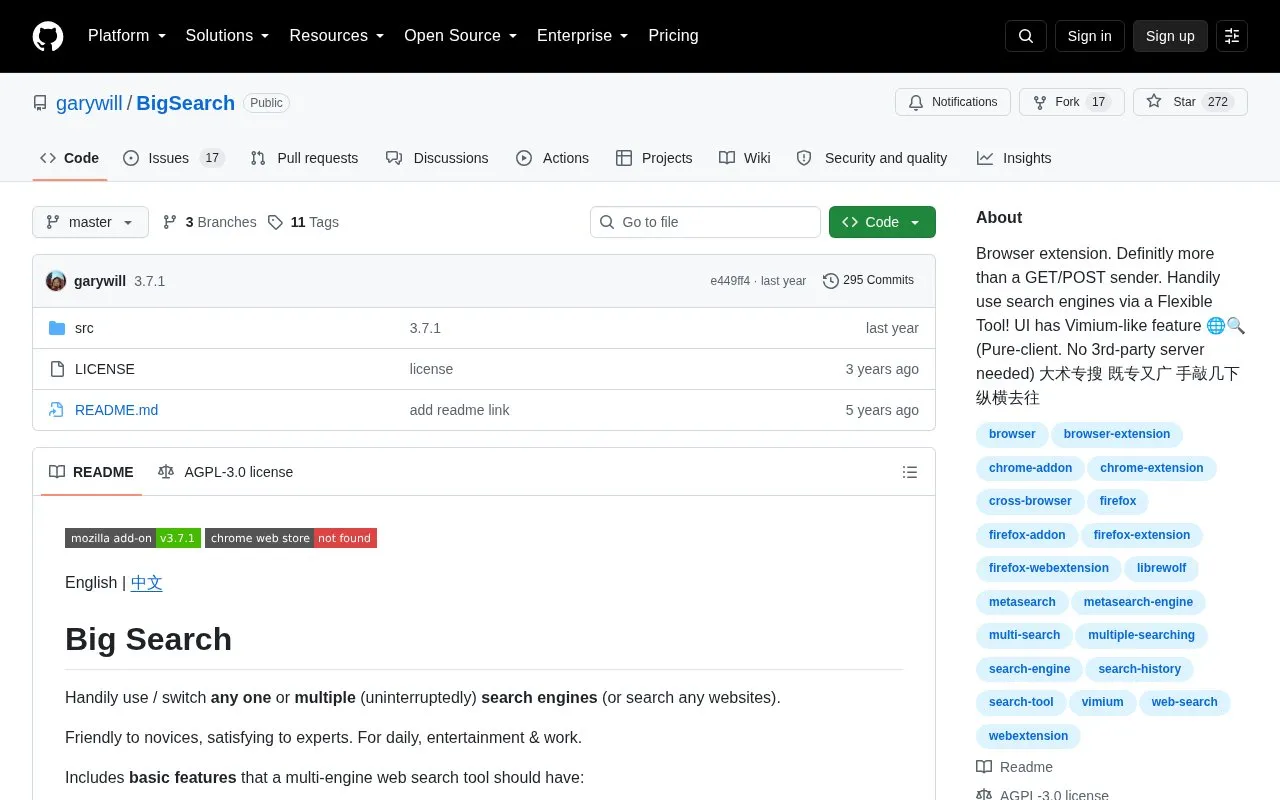The height and width of the screenshot is (800, 1280).
Task: Expand the Open Source menu
Action: tap(461, 36)
